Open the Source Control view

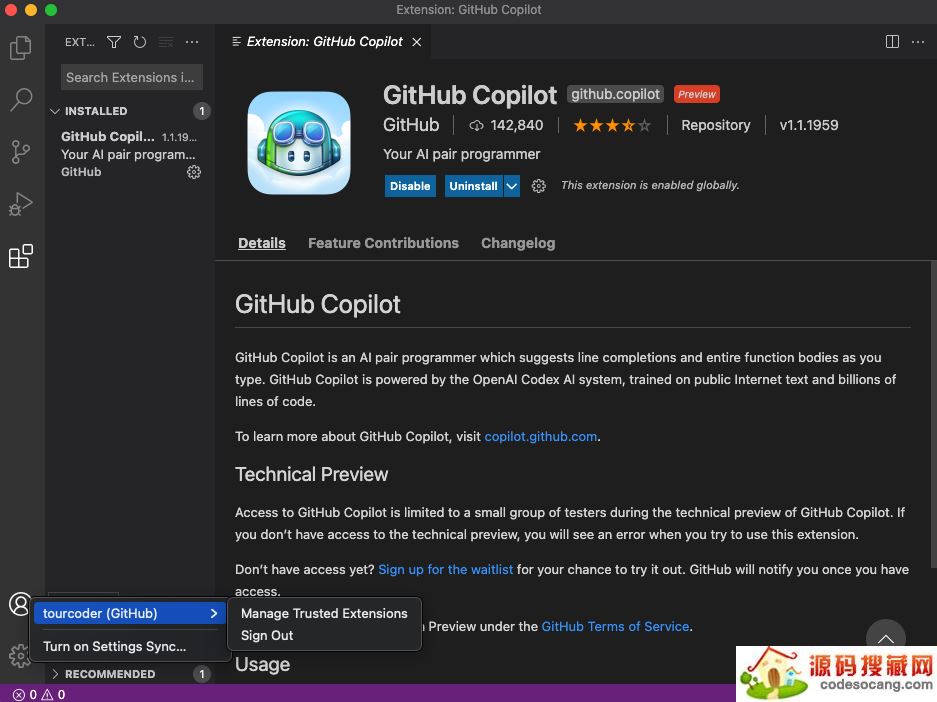[x=21, y=151]
